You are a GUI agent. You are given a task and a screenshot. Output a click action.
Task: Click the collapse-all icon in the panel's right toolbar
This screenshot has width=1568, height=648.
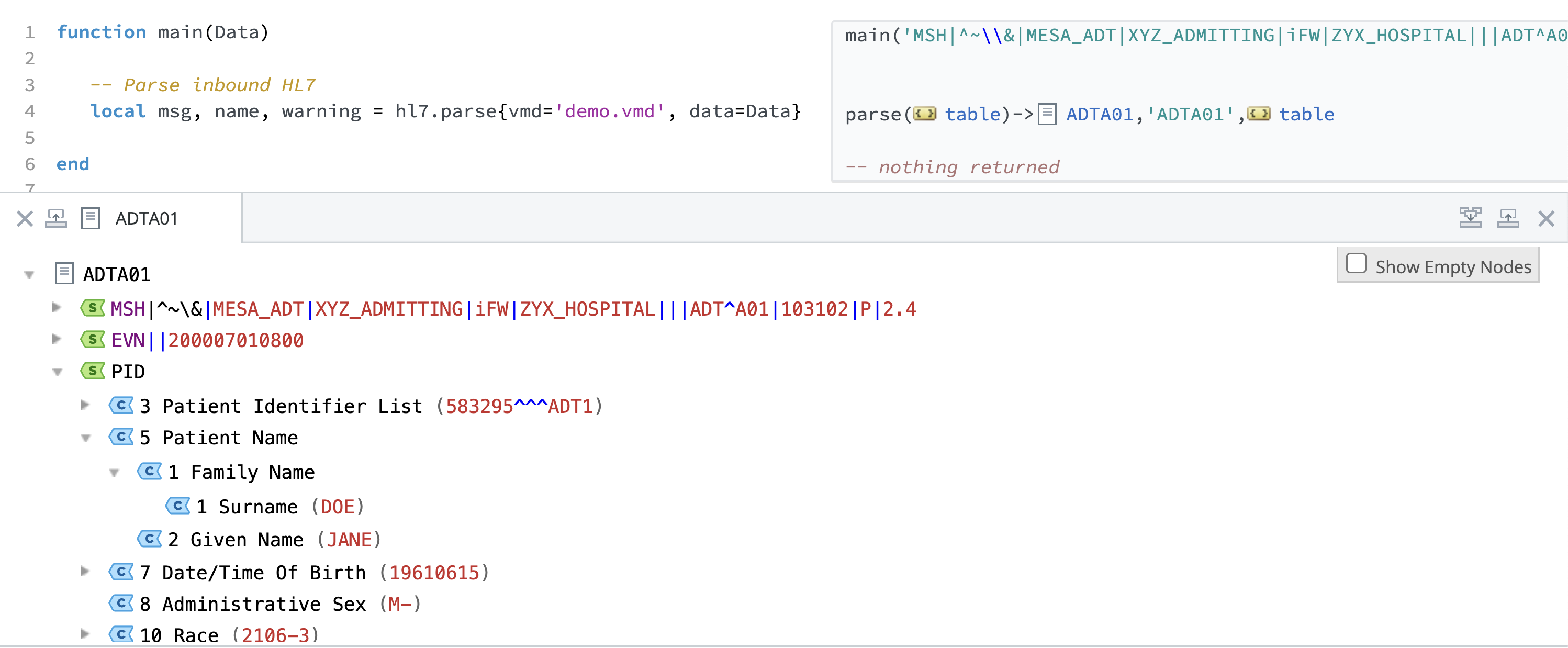1470,217
